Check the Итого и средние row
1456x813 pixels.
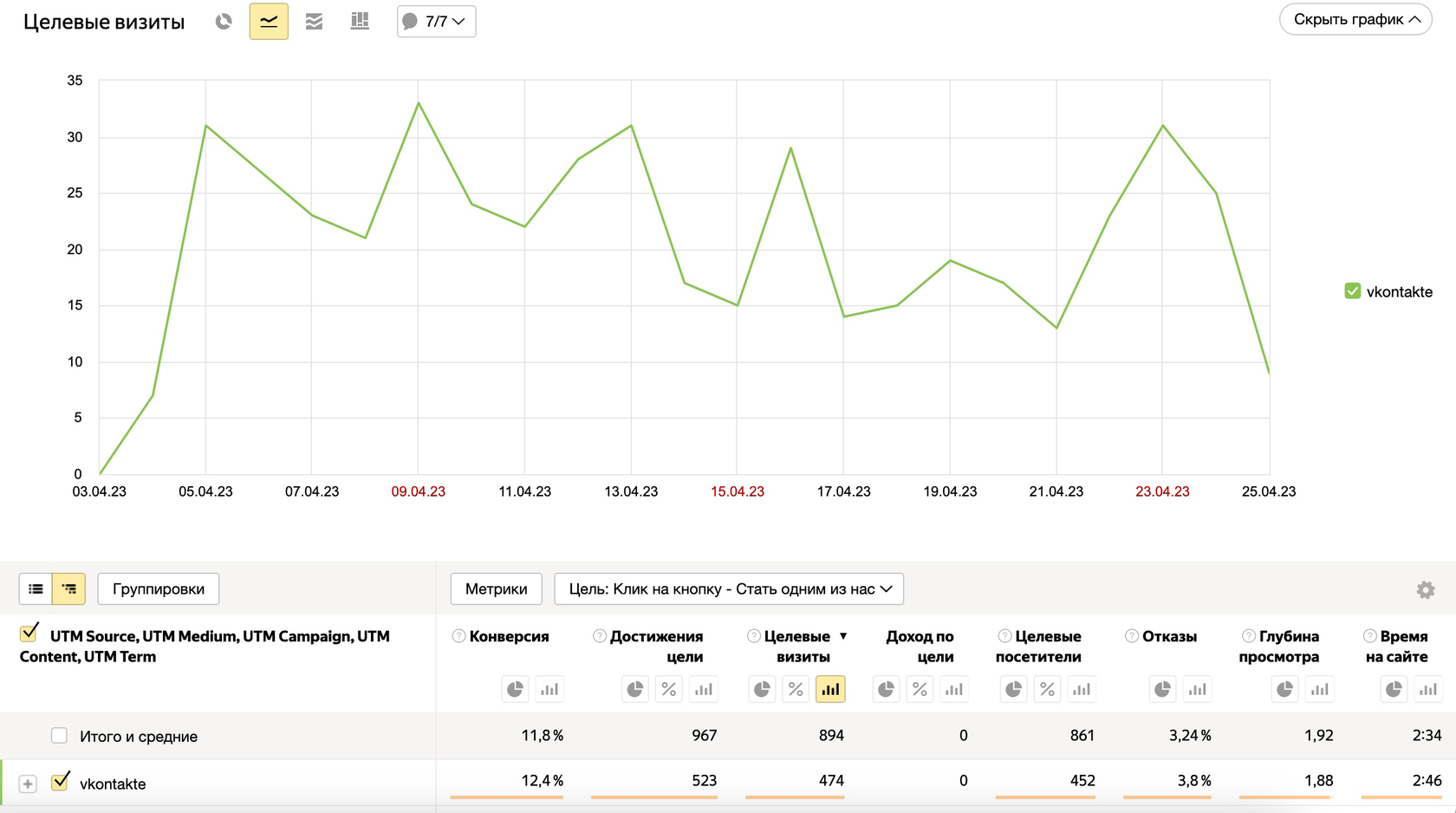pos(59,736)
